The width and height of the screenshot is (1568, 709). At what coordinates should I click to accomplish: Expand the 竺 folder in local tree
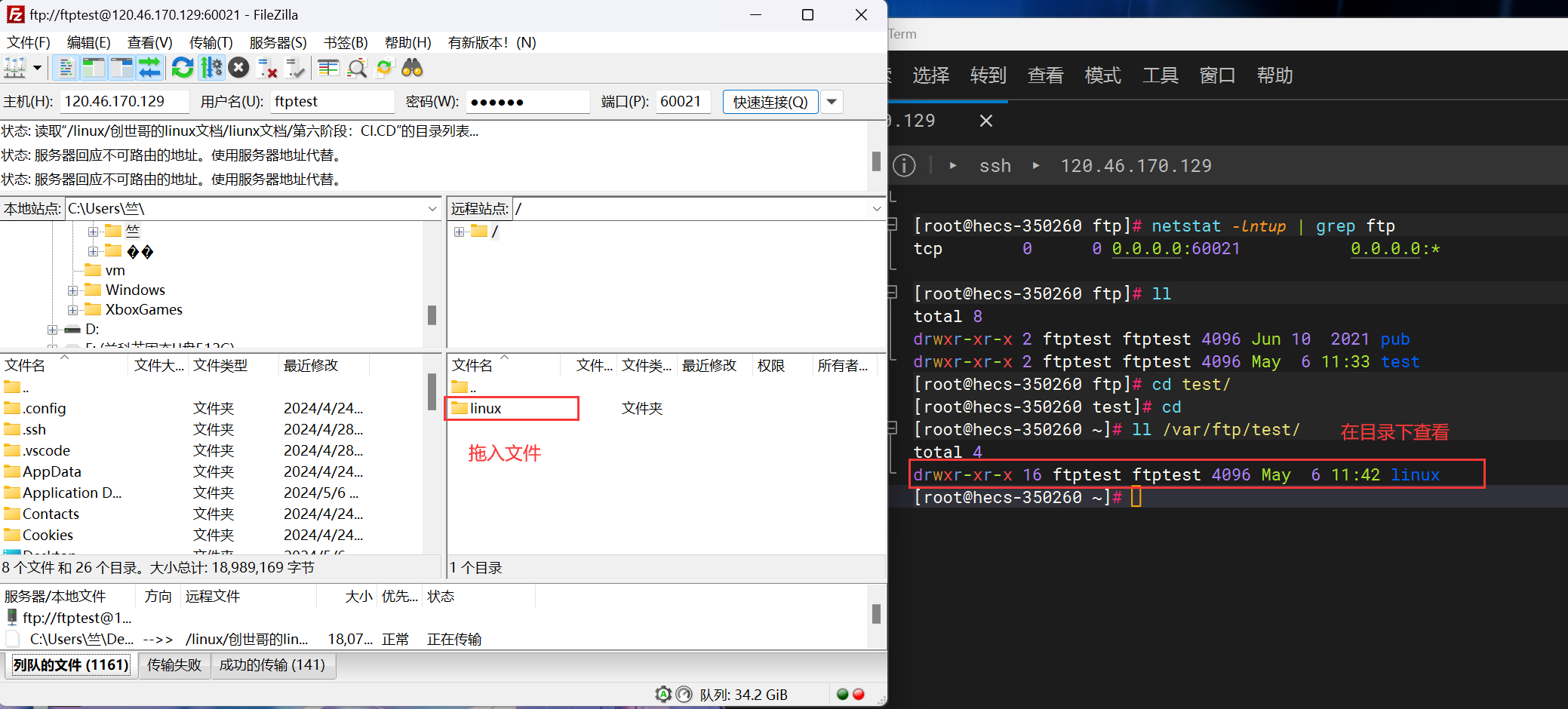click(x=93, y=231)
